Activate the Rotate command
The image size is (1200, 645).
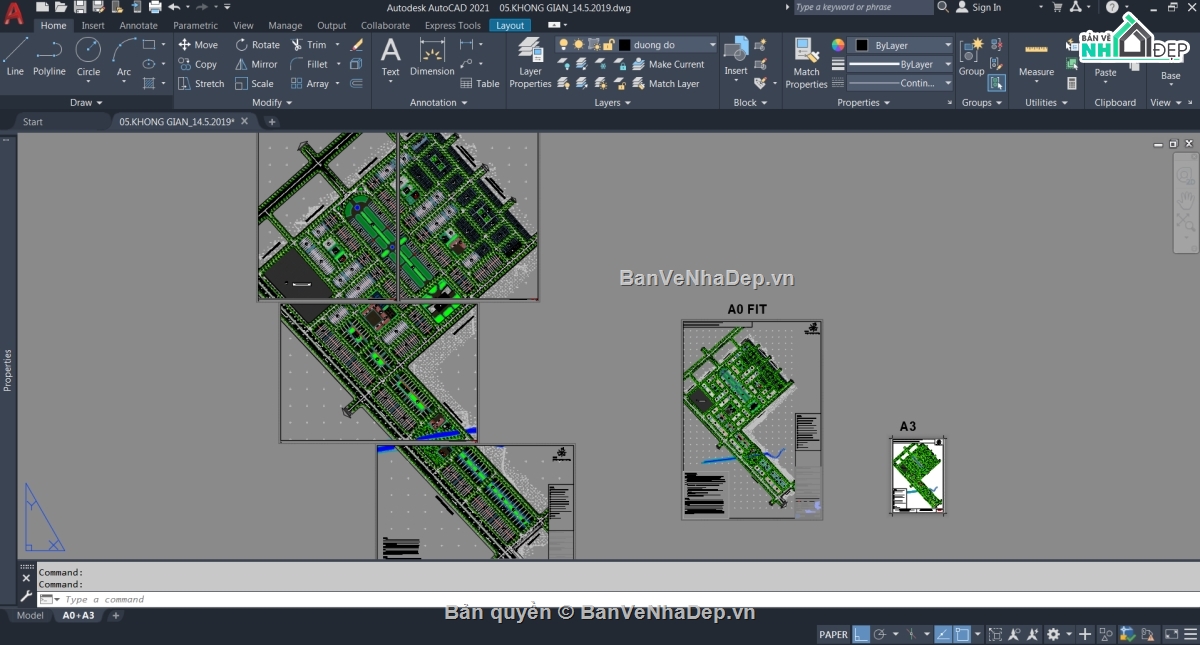(258, 44)
